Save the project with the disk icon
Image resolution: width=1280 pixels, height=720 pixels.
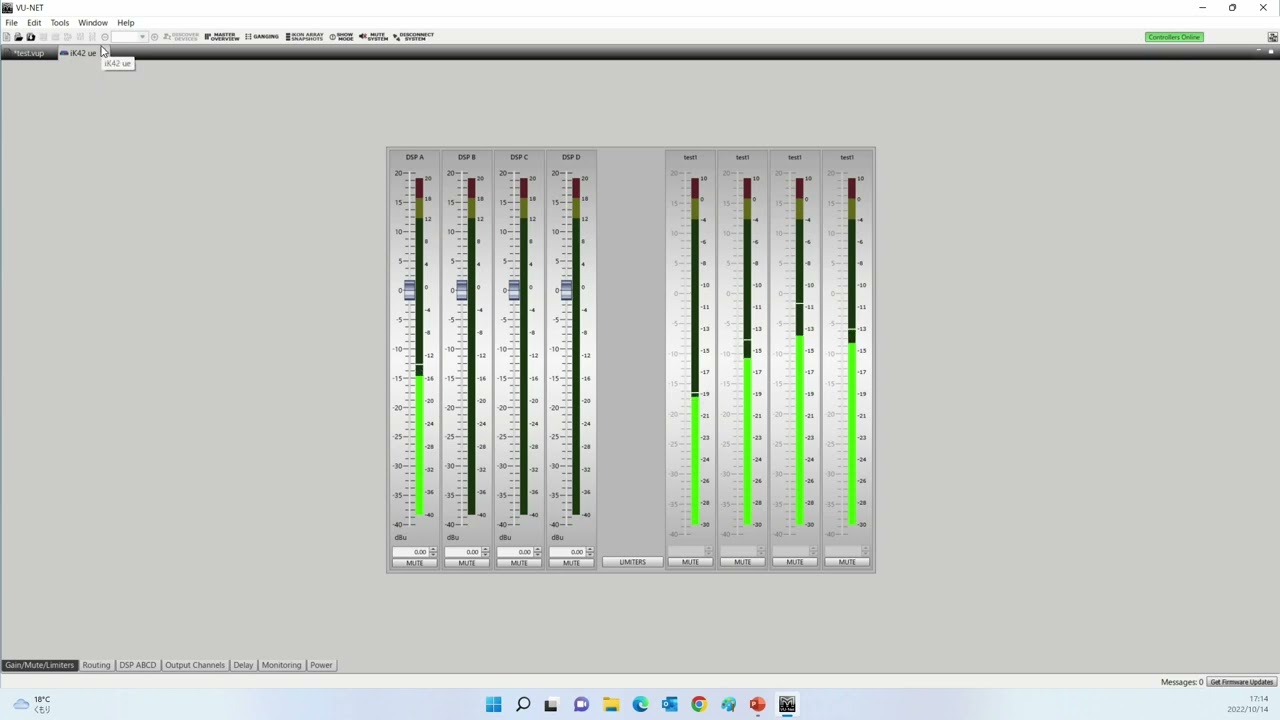pyautogui.click(x=31, y=37)
